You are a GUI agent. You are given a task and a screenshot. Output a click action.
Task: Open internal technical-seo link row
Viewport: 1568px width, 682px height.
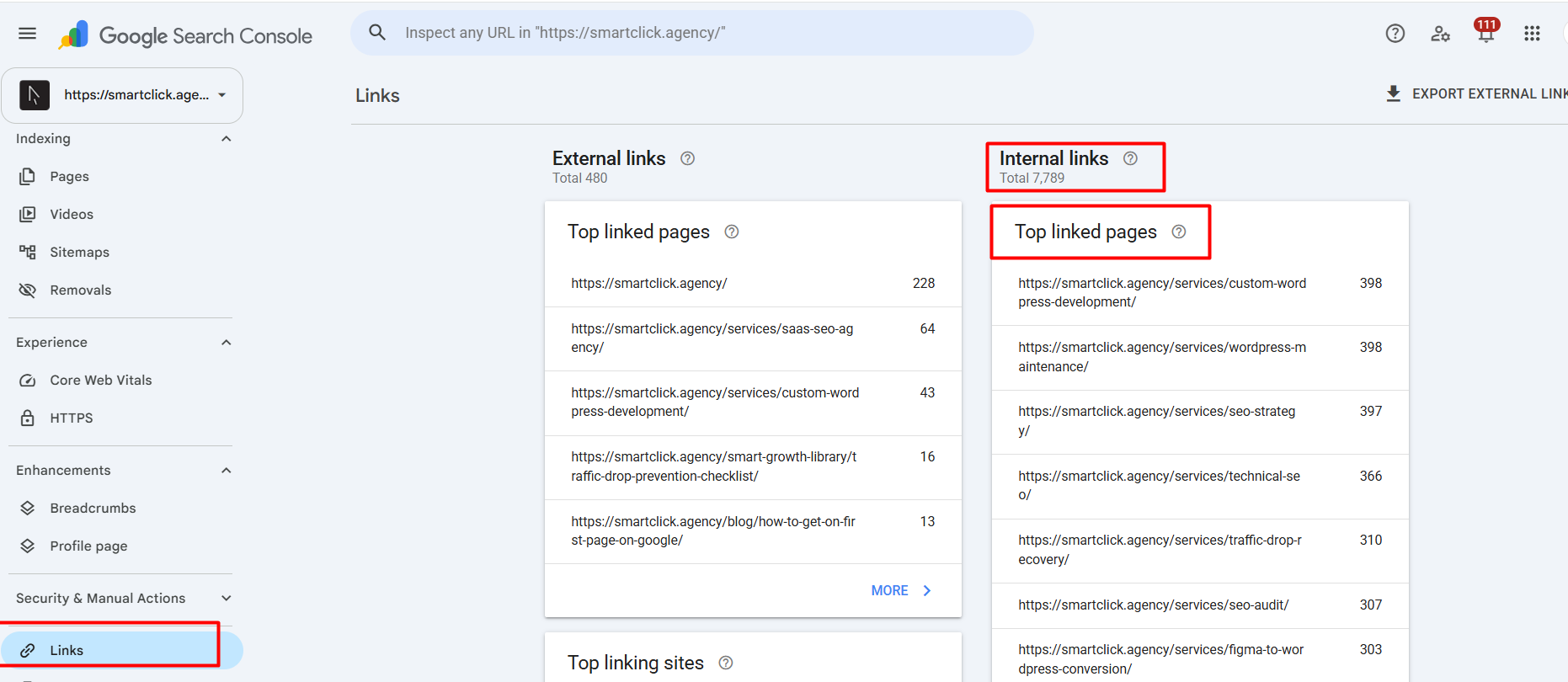[x=1200, y=486]
